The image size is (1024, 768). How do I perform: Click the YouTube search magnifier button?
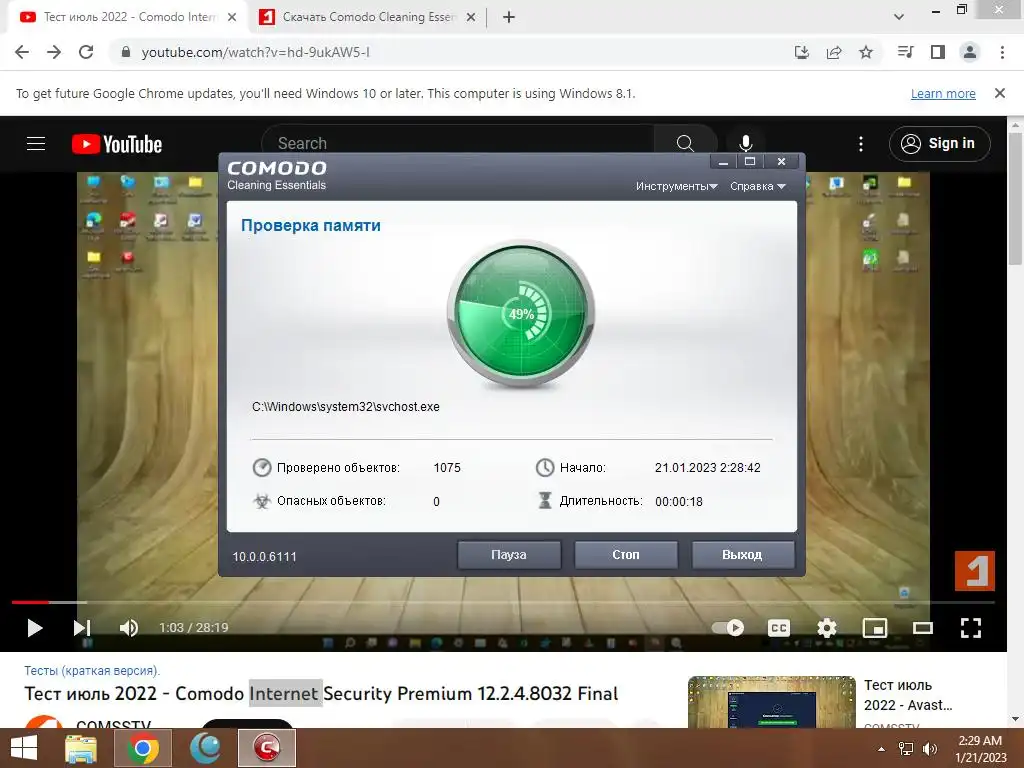pyautogui.click(x=685, y=143)
